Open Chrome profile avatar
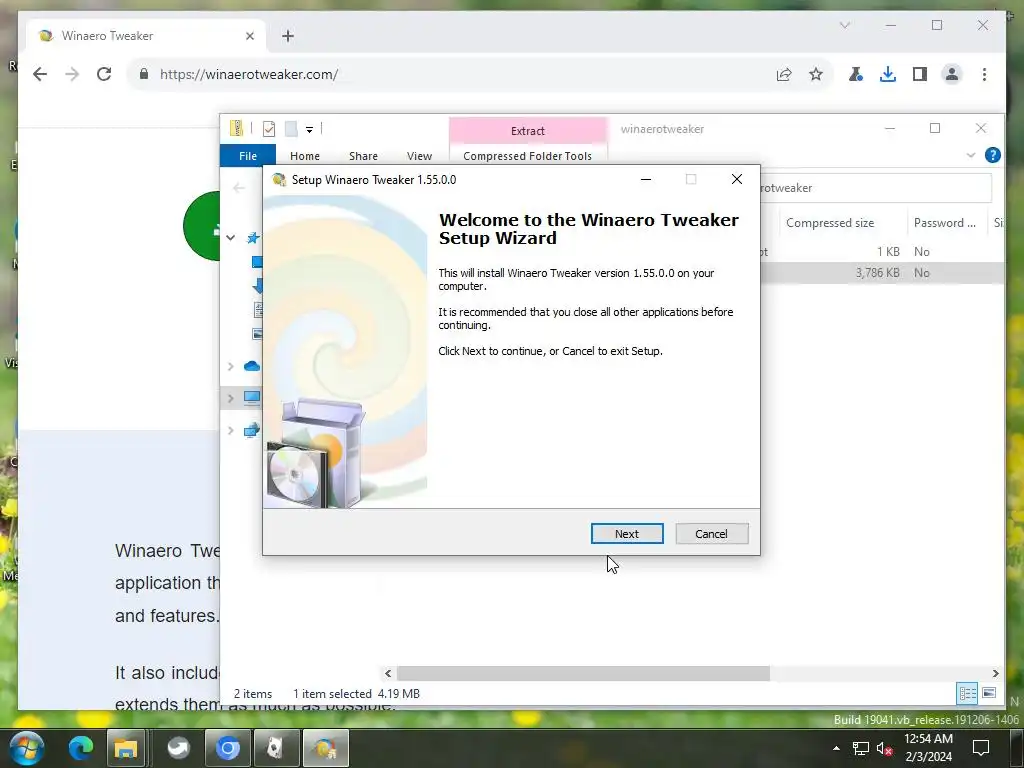The height and width of the screenshot is (768, 1024). click(x=952, y=74)
